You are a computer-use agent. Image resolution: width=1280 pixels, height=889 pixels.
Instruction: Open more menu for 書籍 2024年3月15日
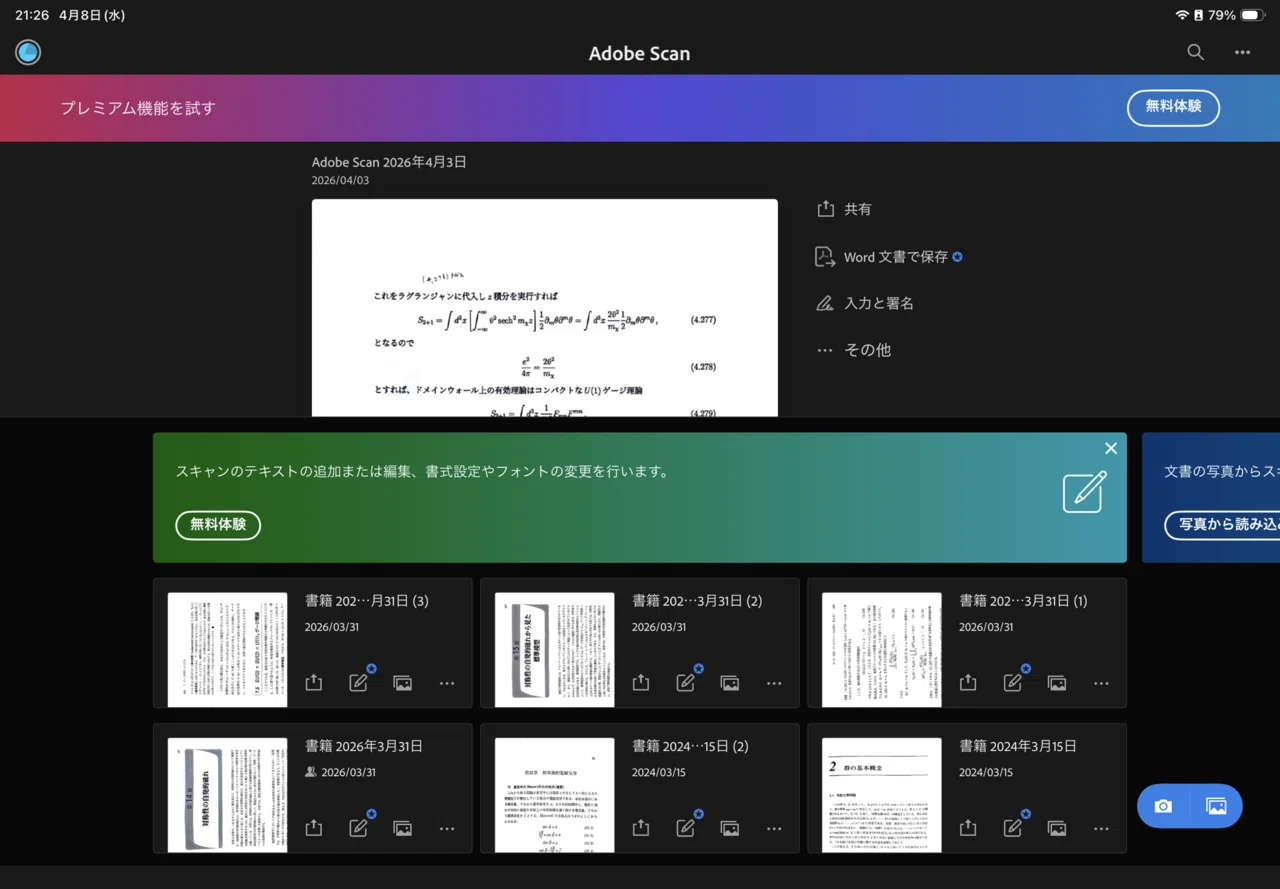tap(1101, 828)
